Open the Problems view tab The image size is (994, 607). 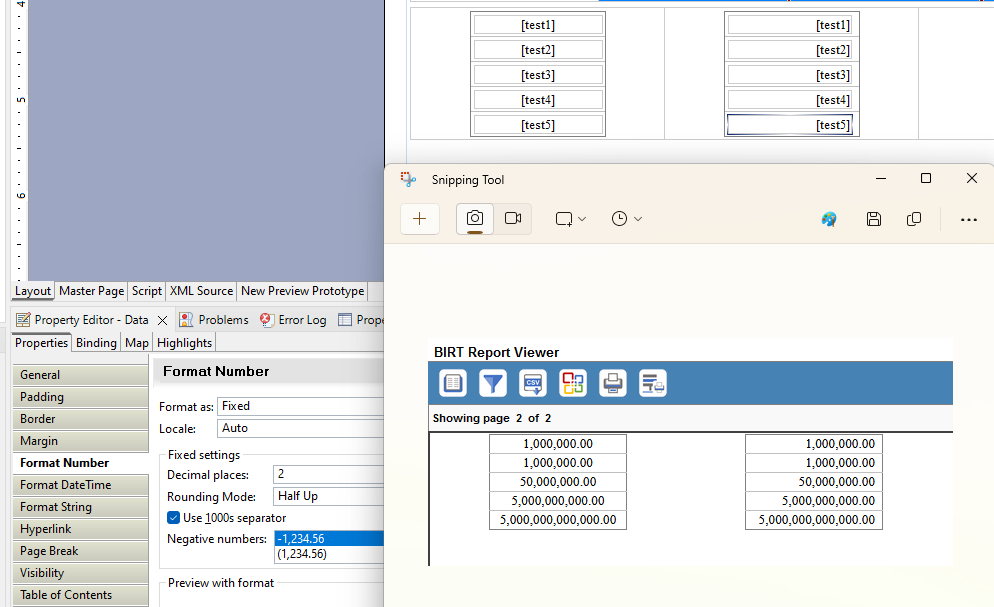[x=214, y=320]
